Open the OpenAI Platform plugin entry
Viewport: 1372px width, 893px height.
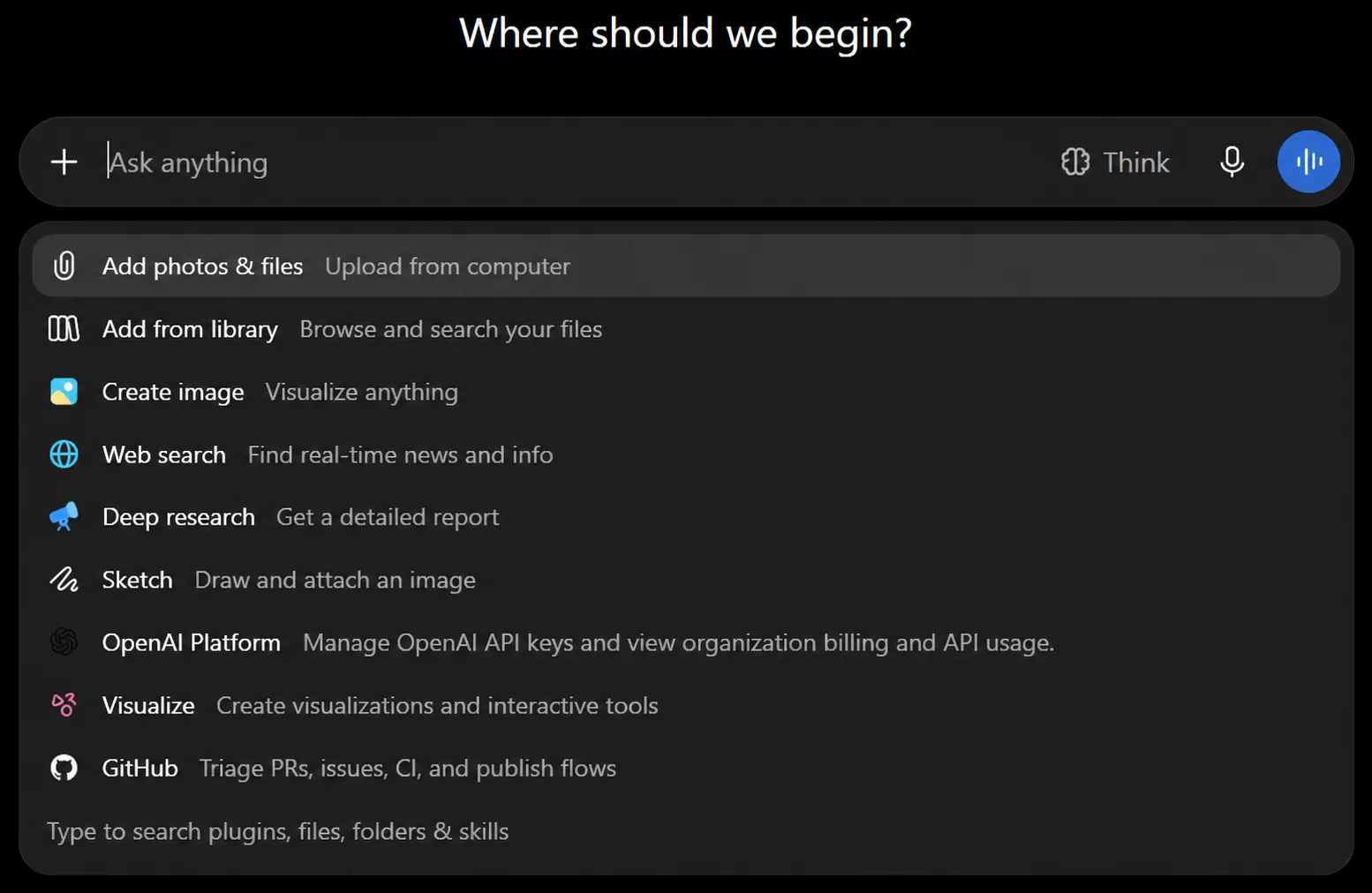point(686,642)
